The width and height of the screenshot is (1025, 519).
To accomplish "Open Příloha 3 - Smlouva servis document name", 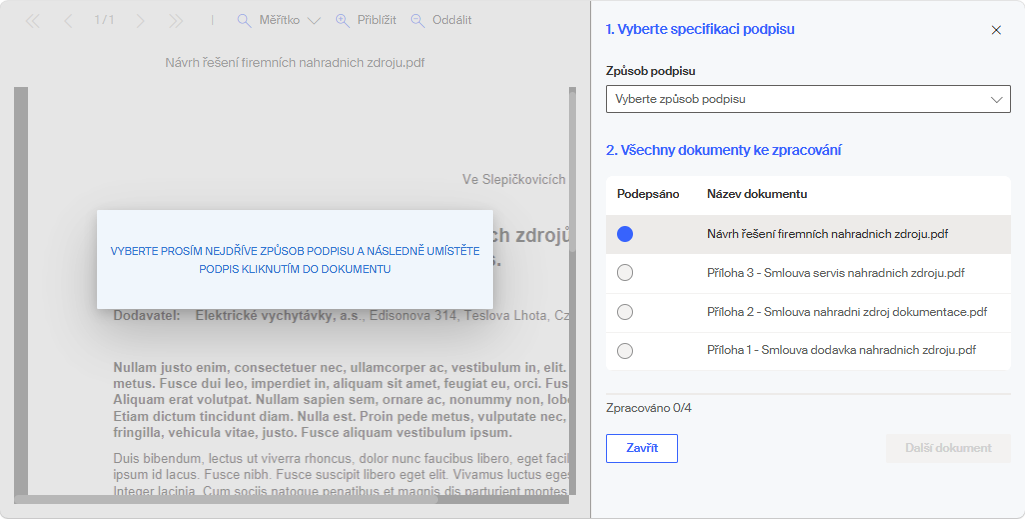I will [835, 273].
